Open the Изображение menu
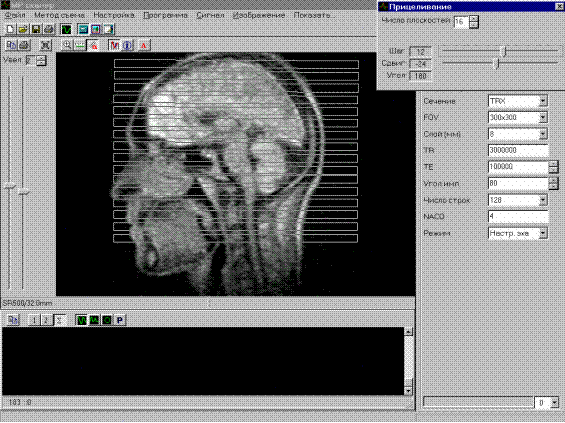 coord(259,15)
